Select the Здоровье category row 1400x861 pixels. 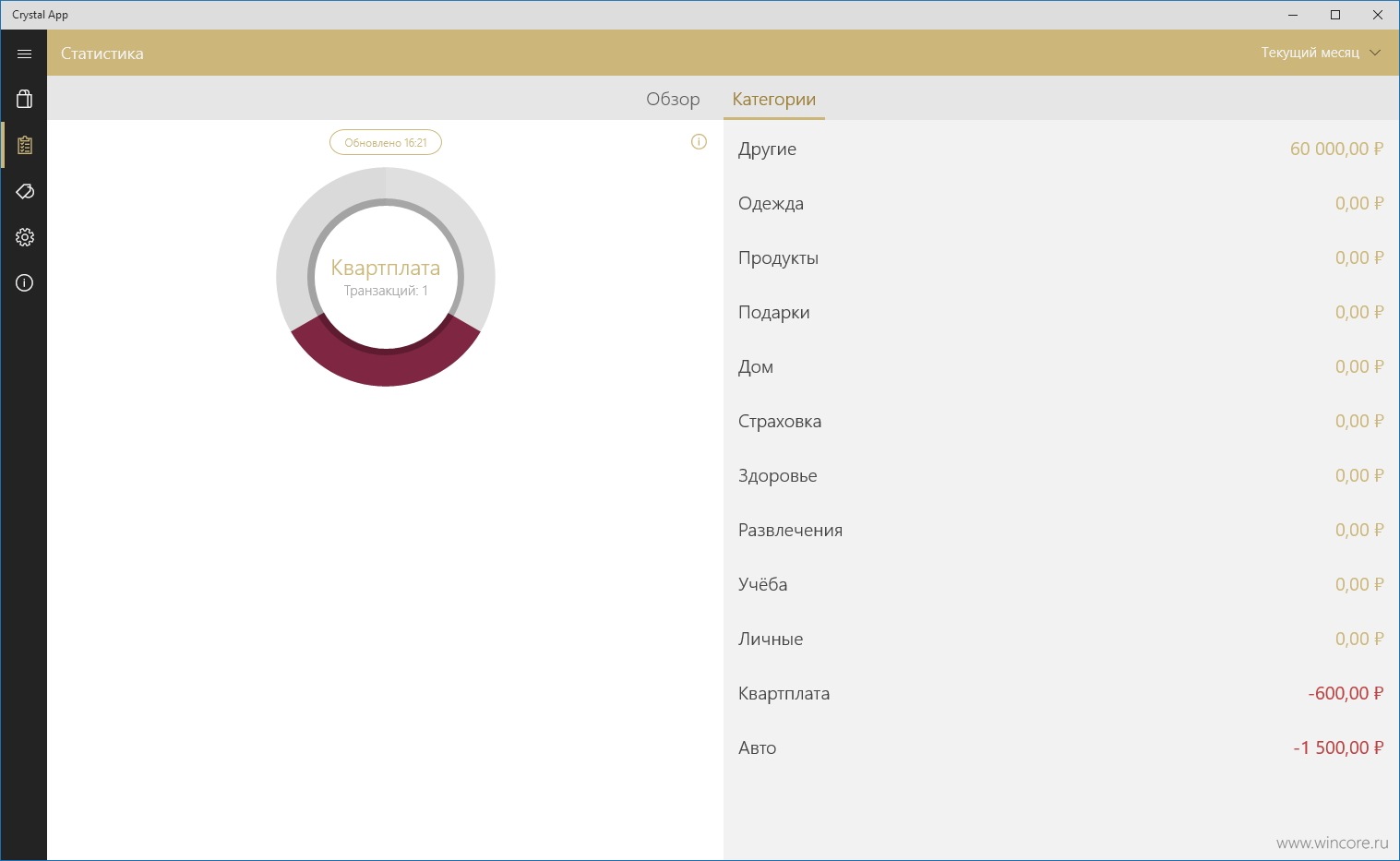(1061, 475)
